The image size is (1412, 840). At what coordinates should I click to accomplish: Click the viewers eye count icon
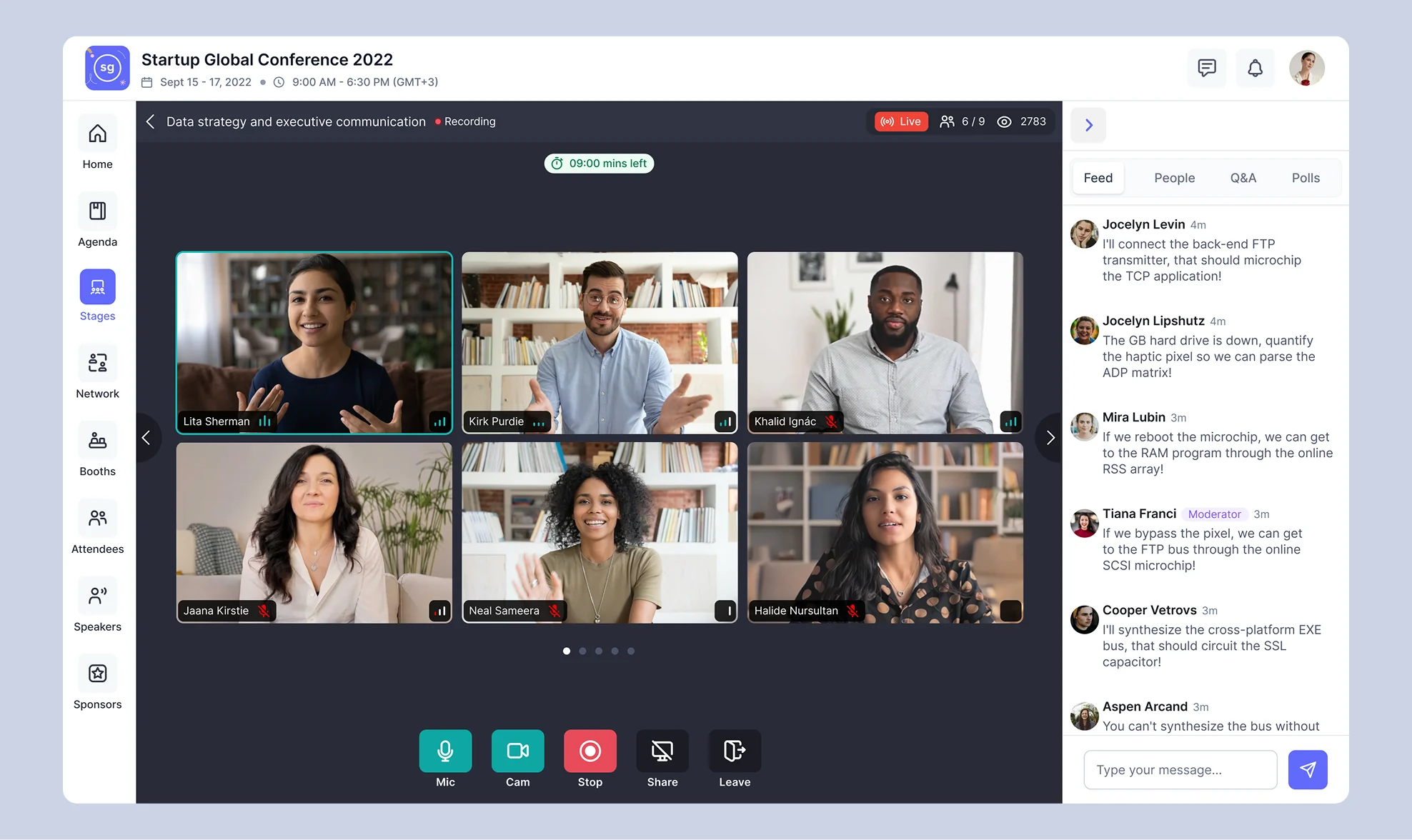(1004, 121)
